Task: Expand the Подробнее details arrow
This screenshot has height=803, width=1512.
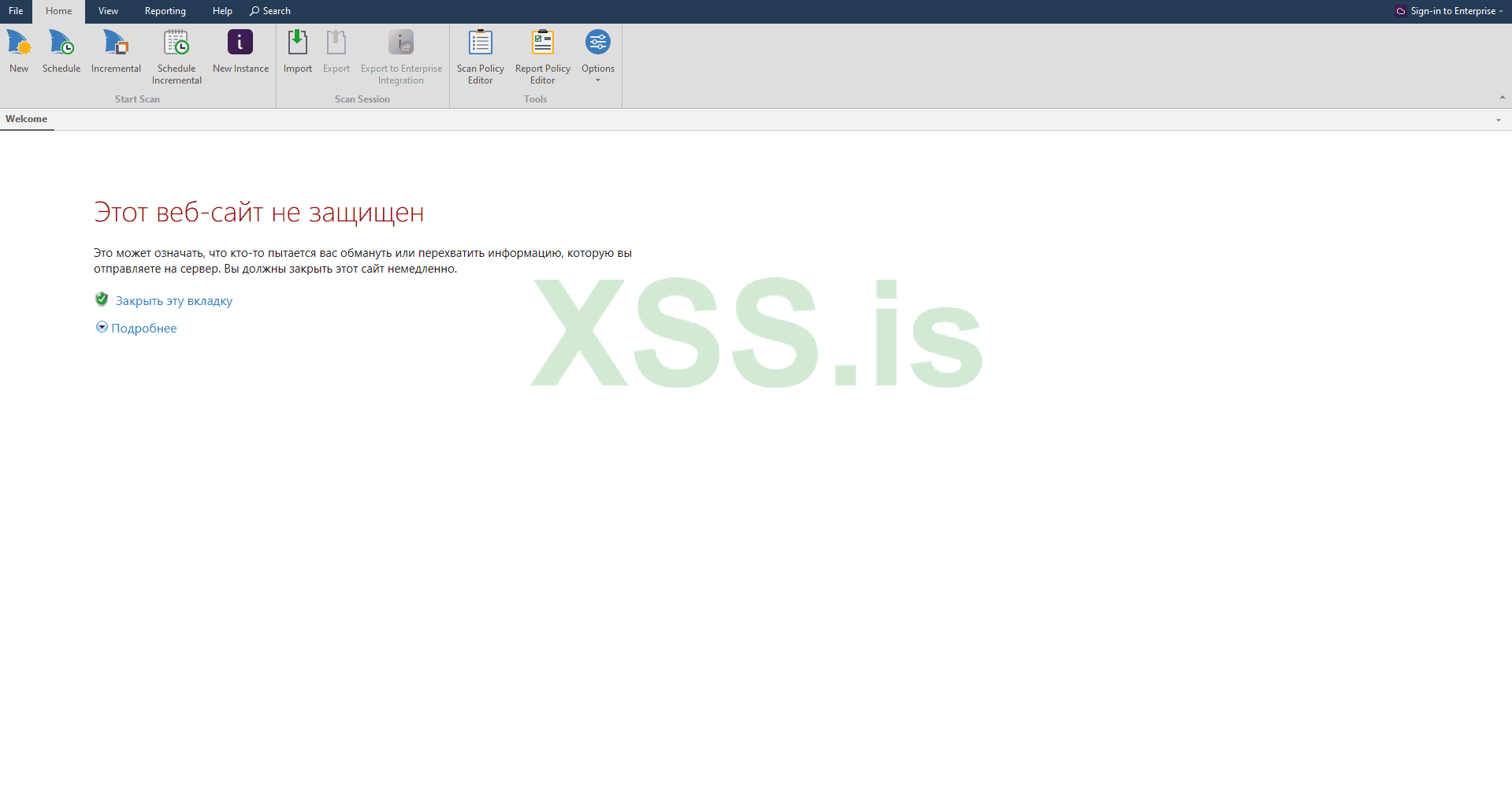Action: pyautogui.click(x=102, y=327)
